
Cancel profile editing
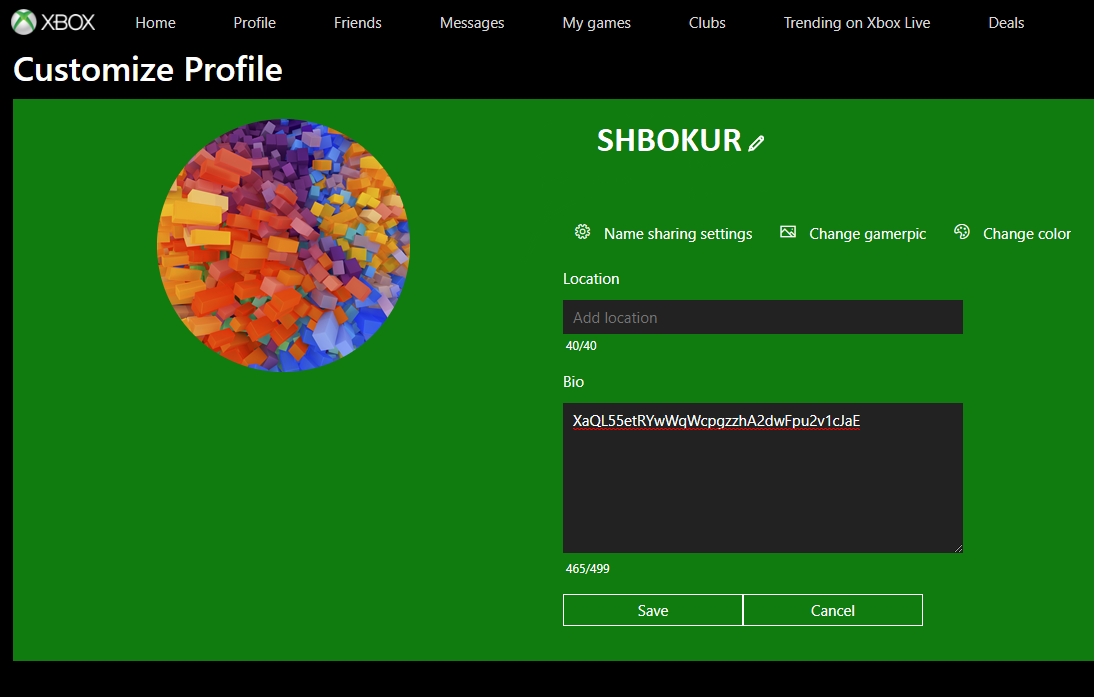[x=833, y=610]
